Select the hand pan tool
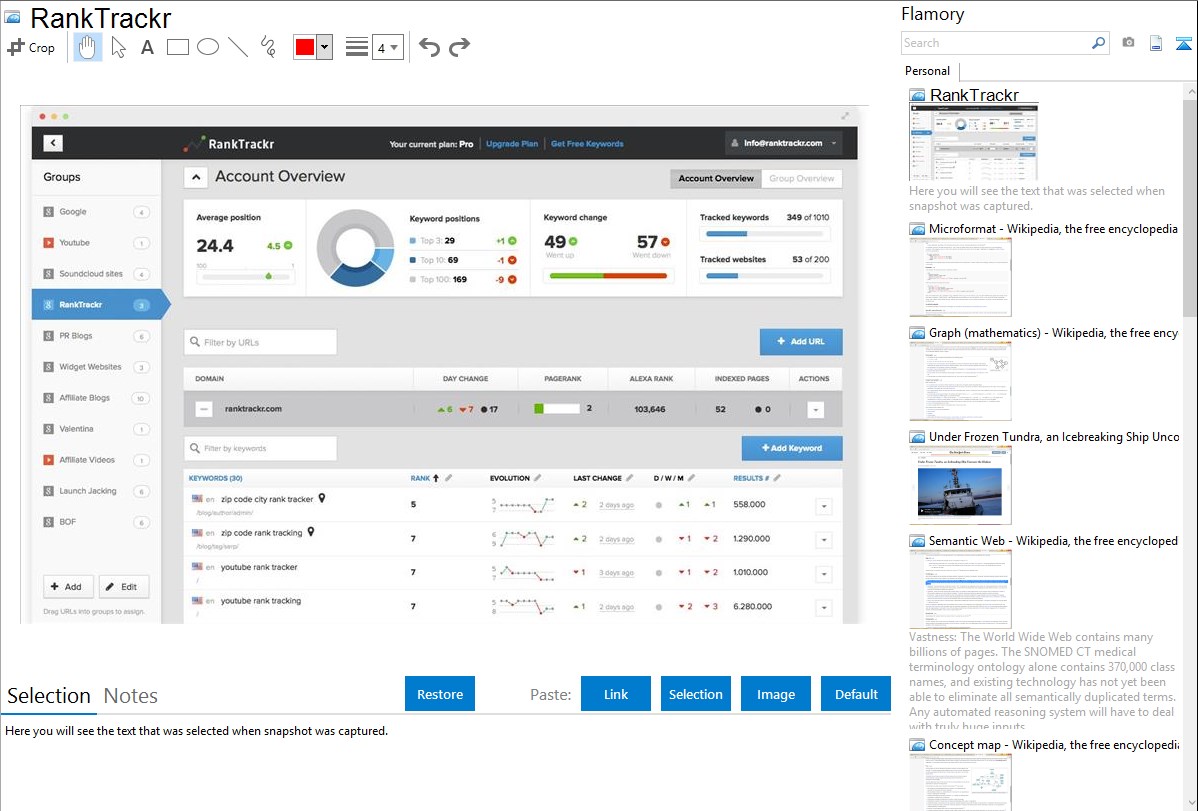This screenshot has height=811, width=1198. tap(87, 47)
